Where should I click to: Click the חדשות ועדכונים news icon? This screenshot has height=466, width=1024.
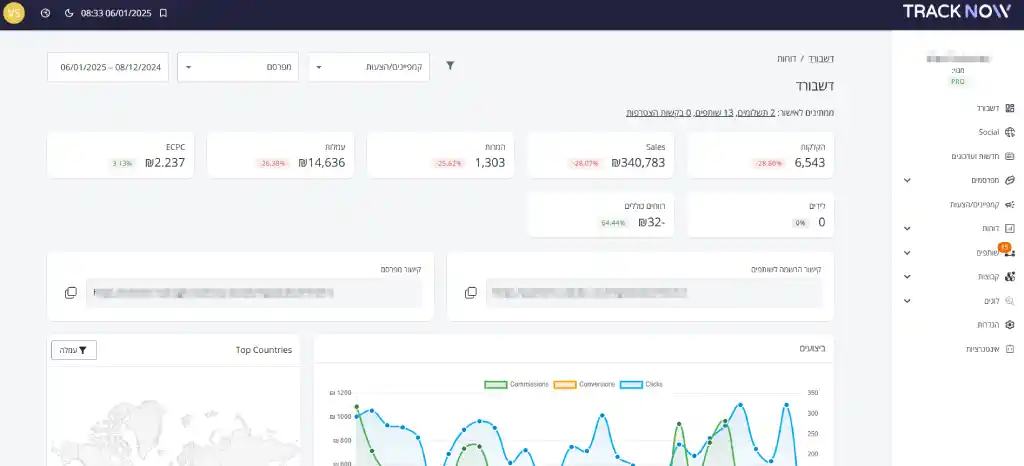click(x=1010, y=157)
